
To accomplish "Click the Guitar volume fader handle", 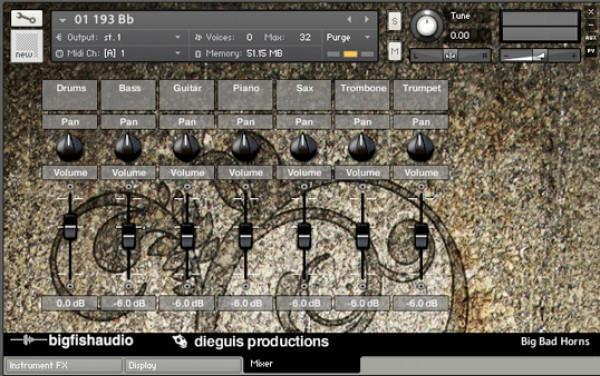I will (x=187, y=236).
